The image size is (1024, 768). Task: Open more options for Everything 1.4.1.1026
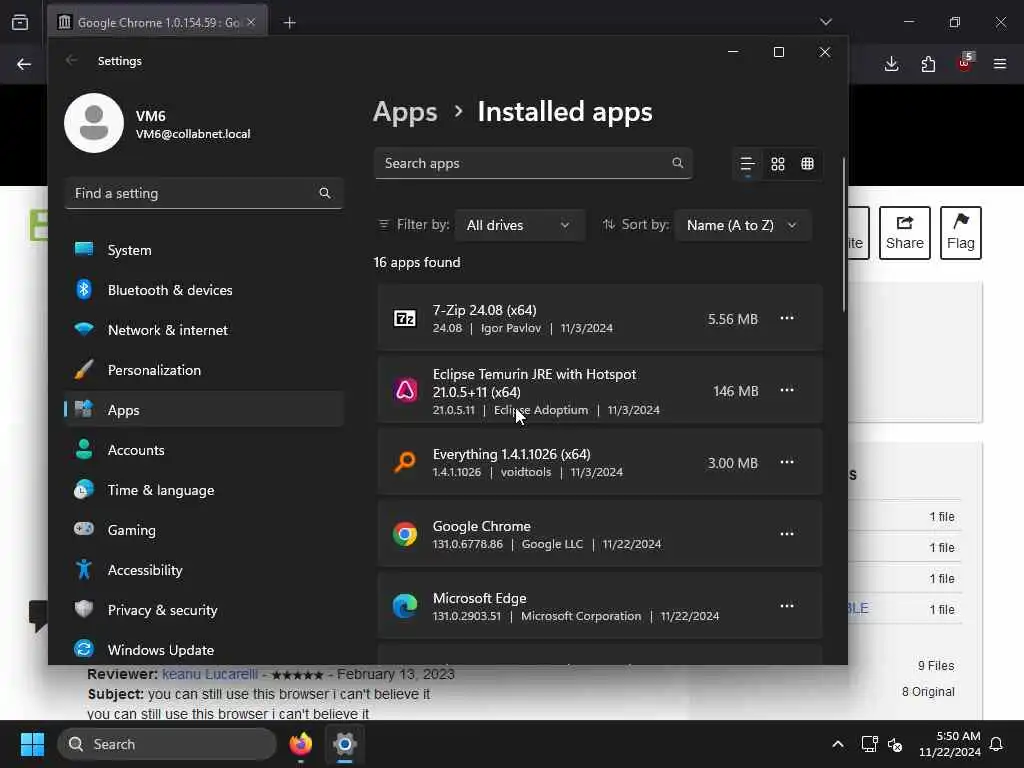coord(787,462)
